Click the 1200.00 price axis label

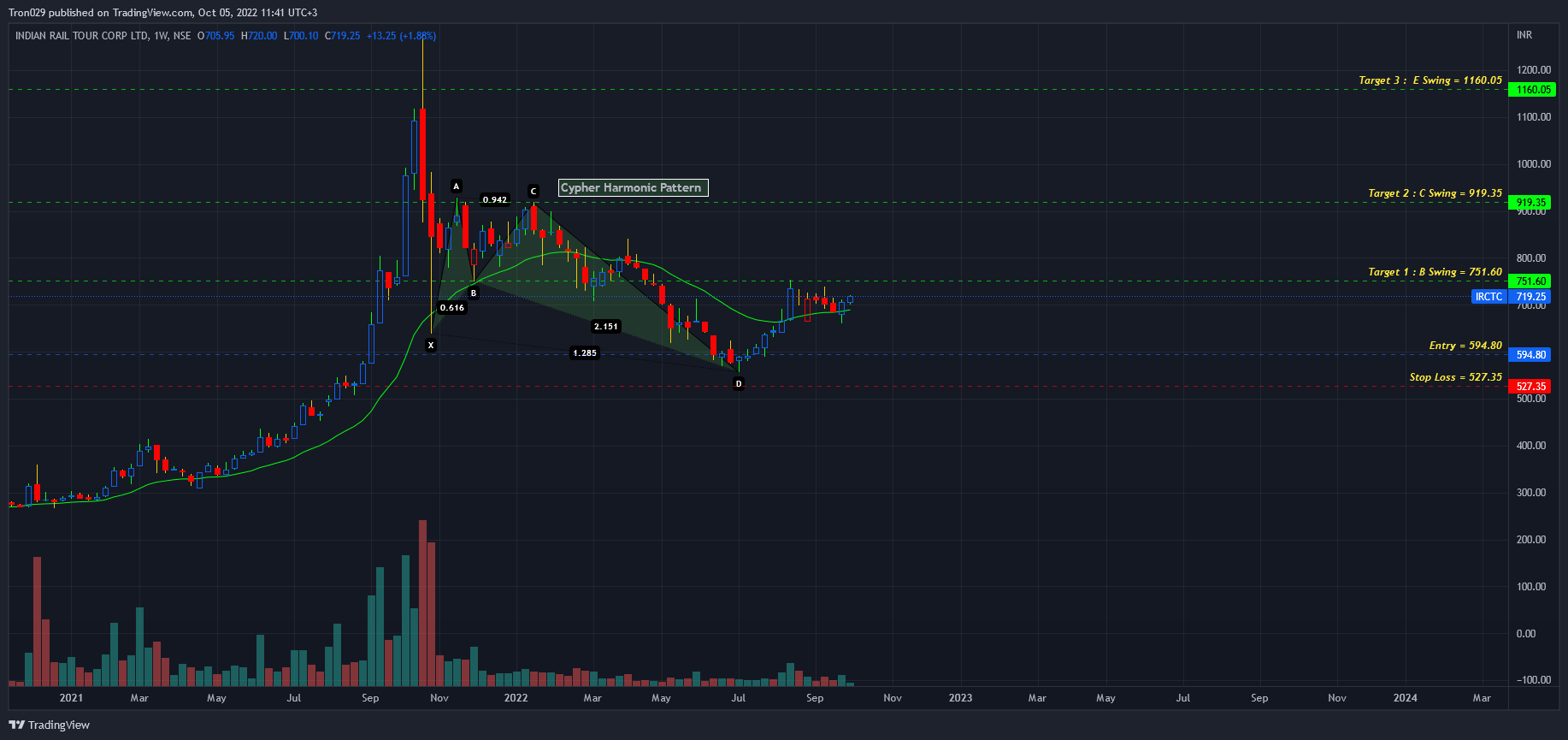tap(1534, 70)
